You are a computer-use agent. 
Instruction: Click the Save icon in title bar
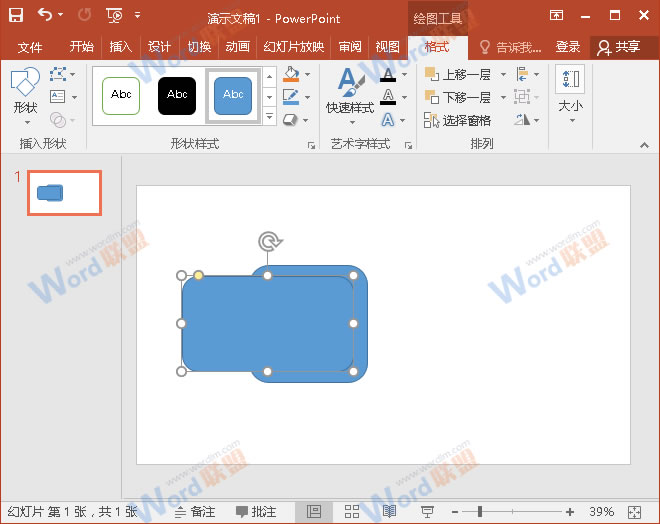point(16,15)
